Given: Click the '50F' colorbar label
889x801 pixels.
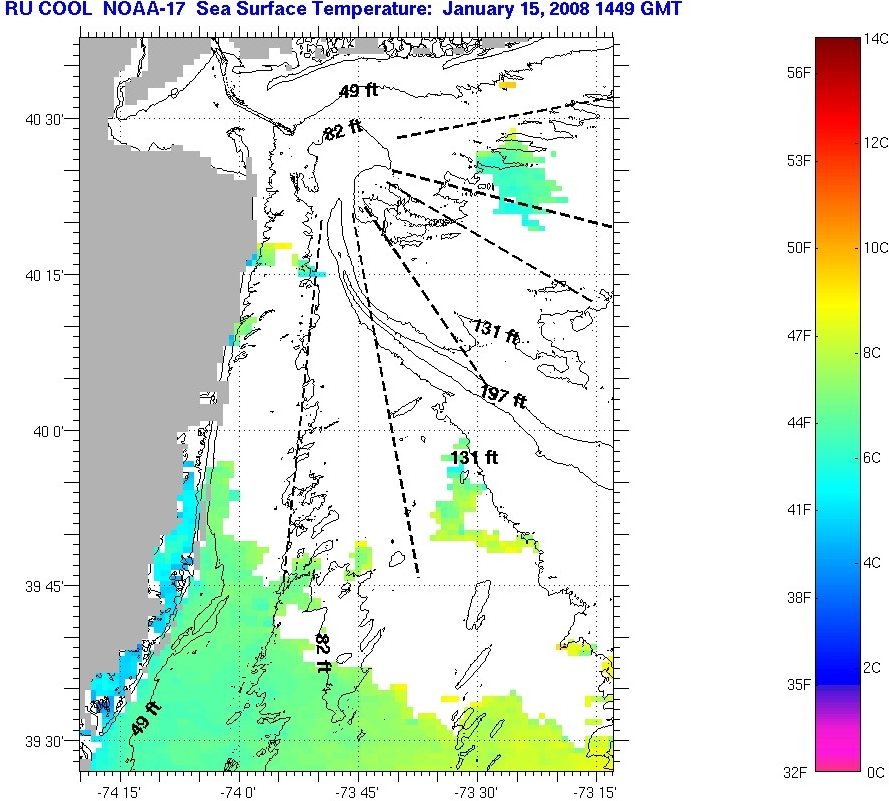Looking at the screenshot, I should coord(799,248).
